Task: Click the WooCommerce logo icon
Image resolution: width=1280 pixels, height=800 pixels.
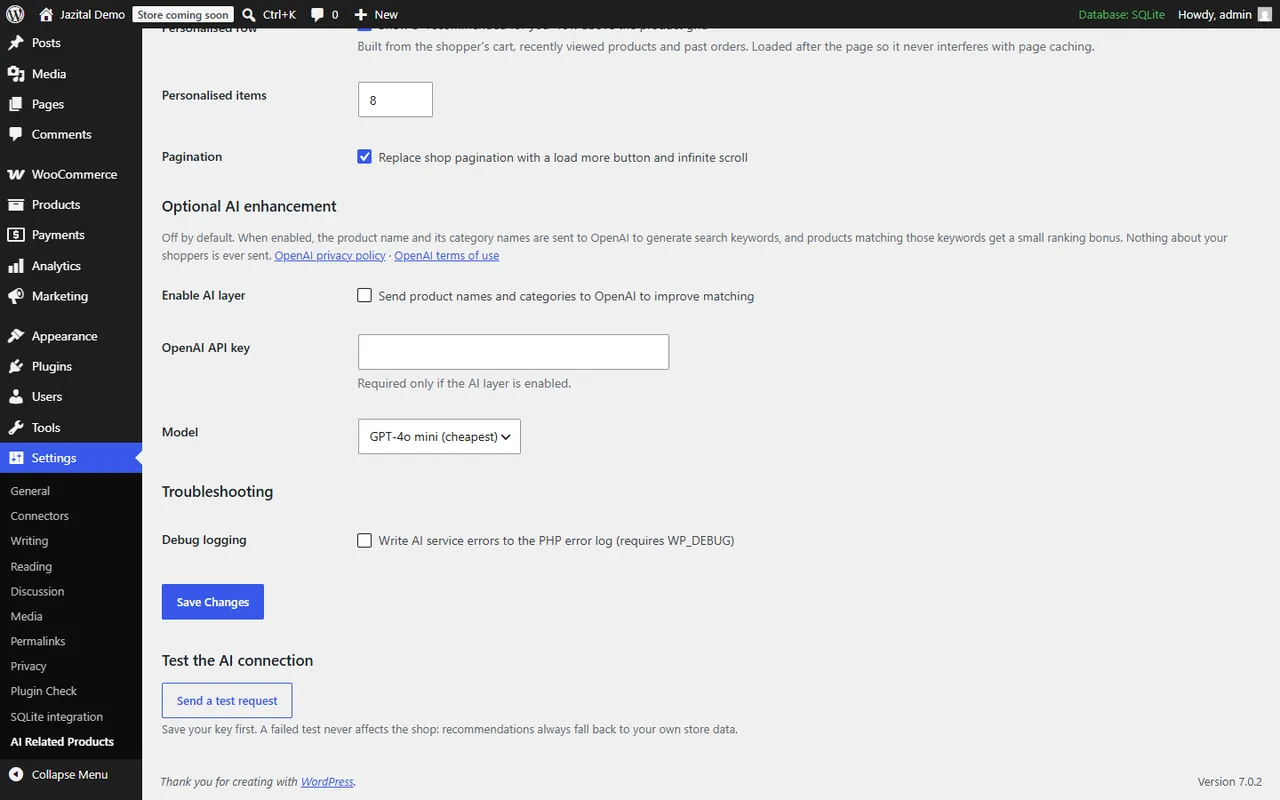Action: 16,174
